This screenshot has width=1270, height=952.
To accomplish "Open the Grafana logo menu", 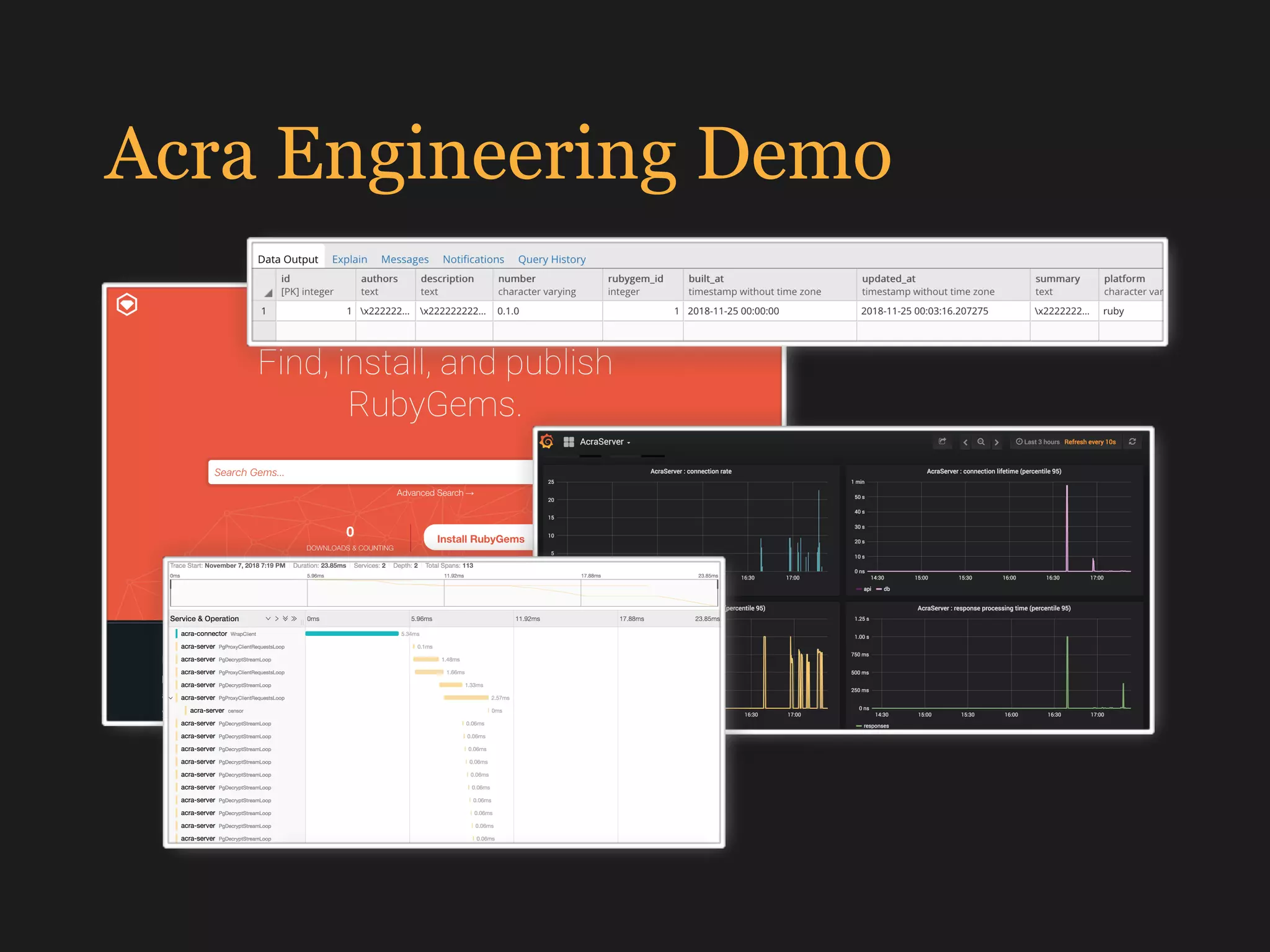I will [547, 442].
